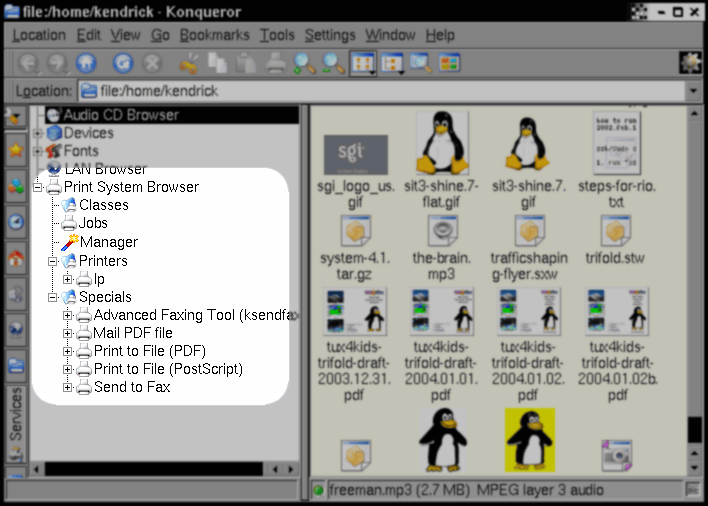Screen dimensions: 708x506
Task: Reload the current location
Action: click(x=122, y=63)
